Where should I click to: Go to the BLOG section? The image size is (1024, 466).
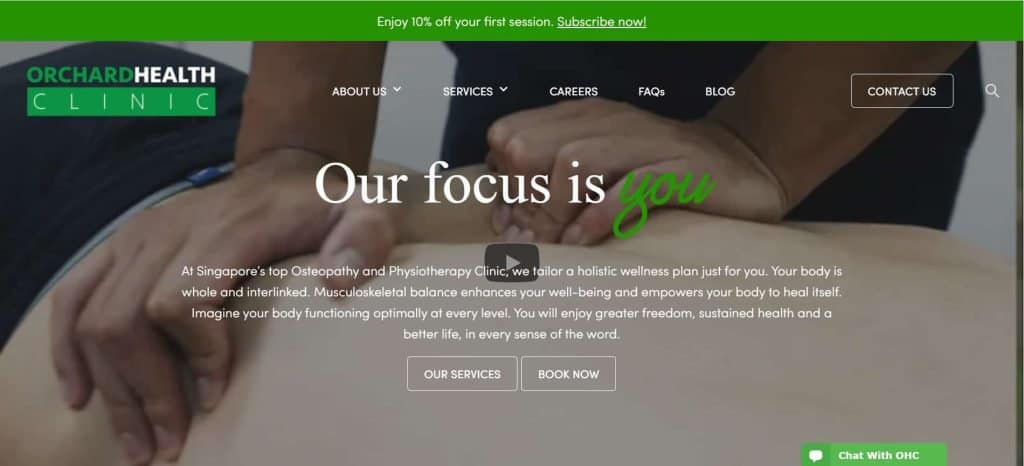[x=720, y=91]
